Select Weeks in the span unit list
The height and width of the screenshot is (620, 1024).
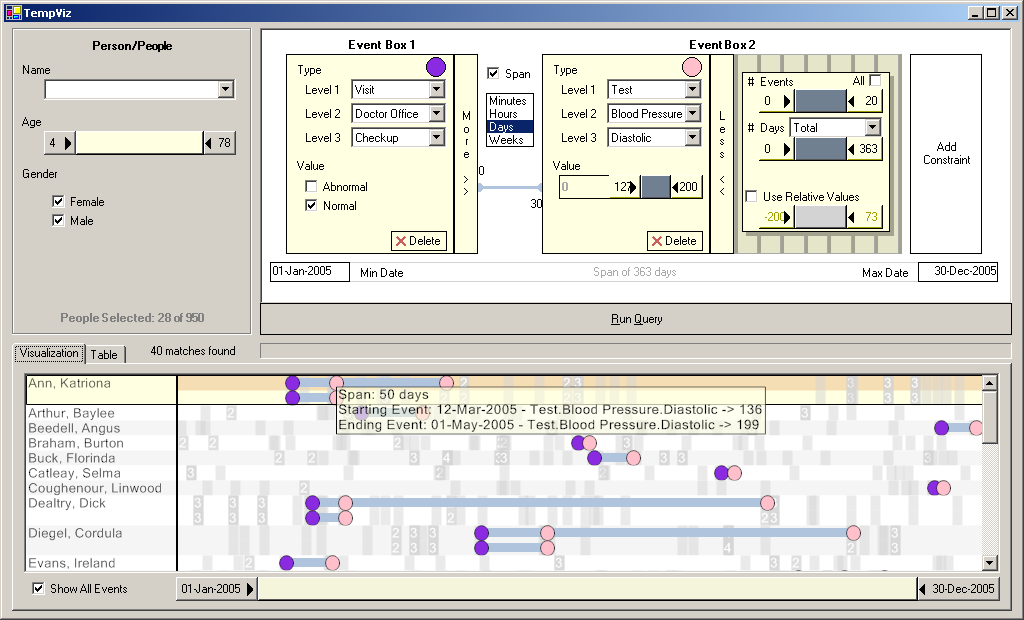[x=507, y=139]
